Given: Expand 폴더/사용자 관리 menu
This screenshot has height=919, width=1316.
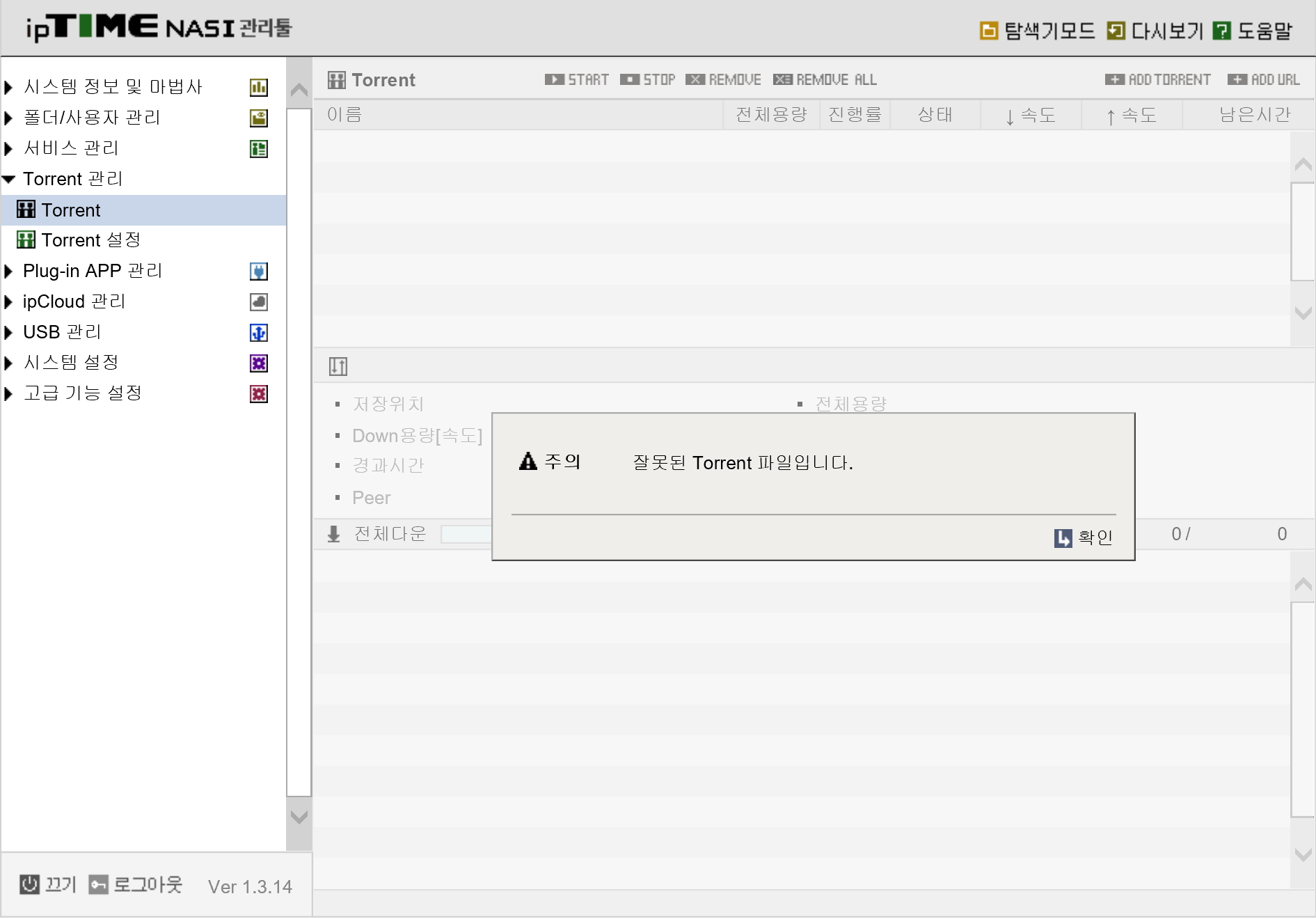Looking at the screenshot, I should (x=8, y=118).
